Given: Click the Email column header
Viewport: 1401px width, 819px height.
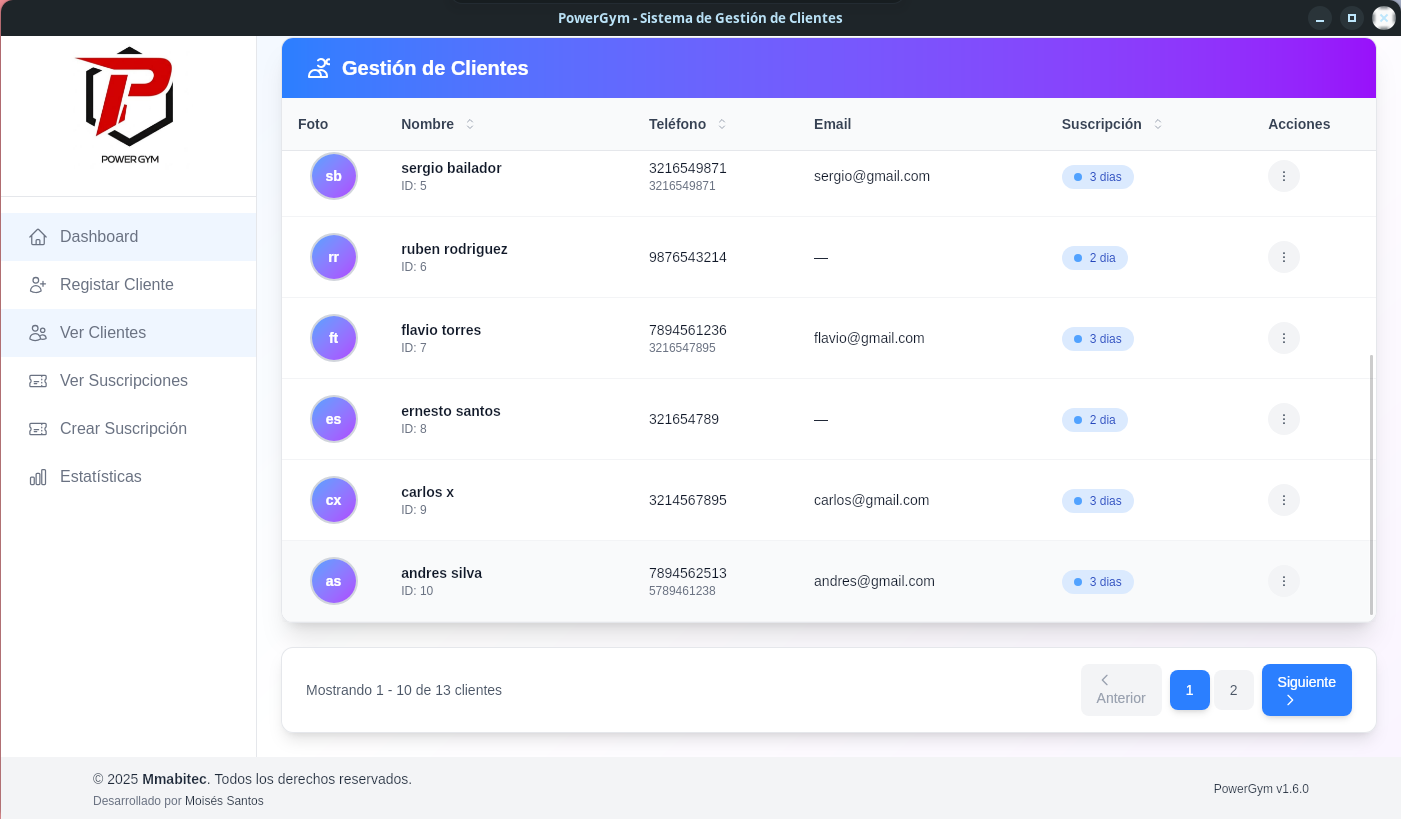Looking at the screenshot, I should pos(832,124).
